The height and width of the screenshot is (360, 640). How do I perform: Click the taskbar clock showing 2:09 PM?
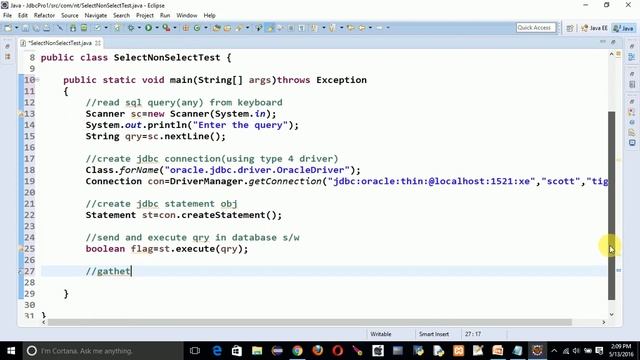621,351
